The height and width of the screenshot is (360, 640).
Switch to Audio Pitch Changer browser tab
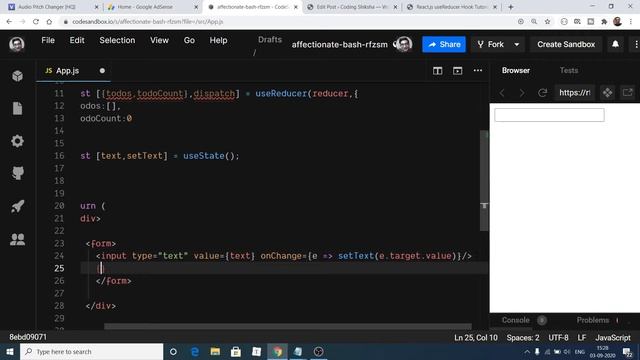coord(52,7)
